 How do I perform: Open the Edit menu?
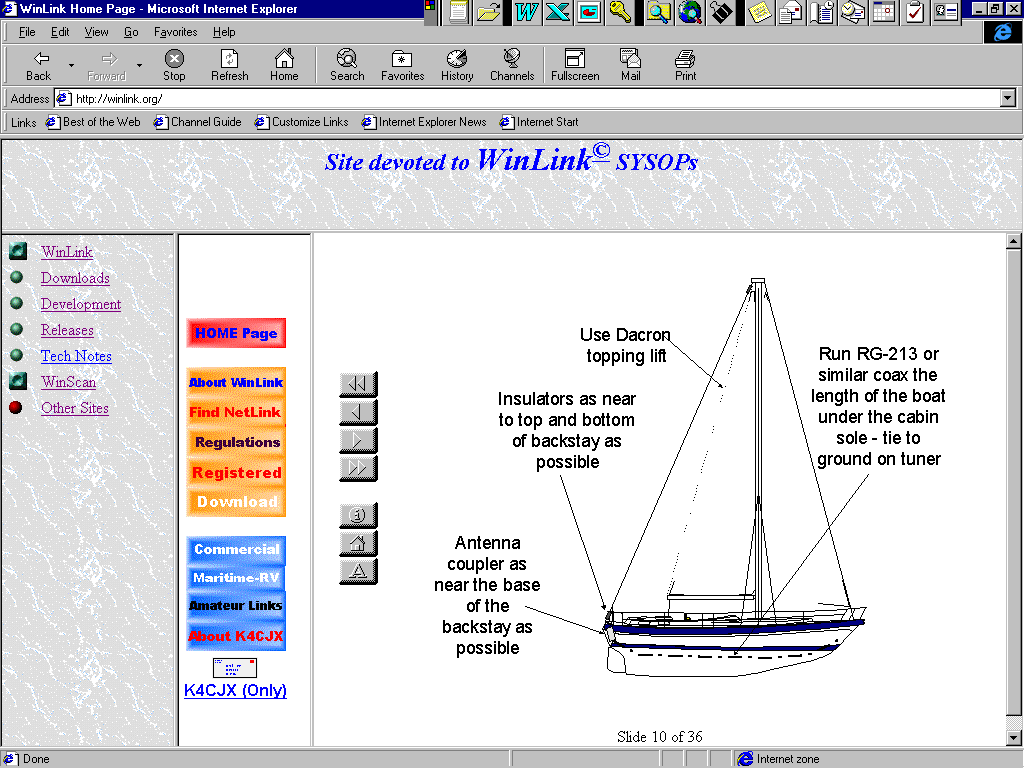click(60, 32)
